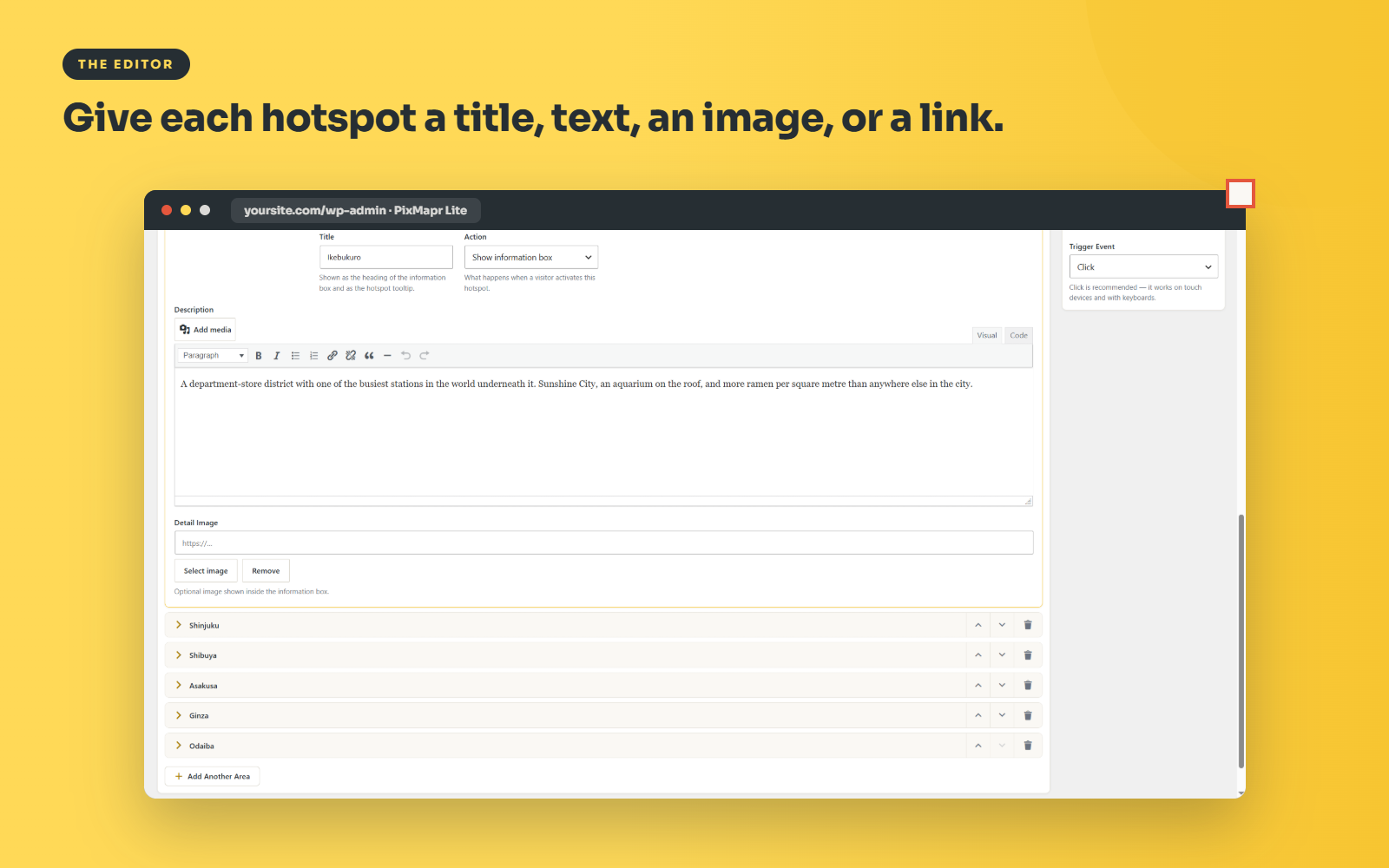The height and width of the screenshot is (868, 1389).
Task: Move Shibuya area up
Action: click(978, 655)
